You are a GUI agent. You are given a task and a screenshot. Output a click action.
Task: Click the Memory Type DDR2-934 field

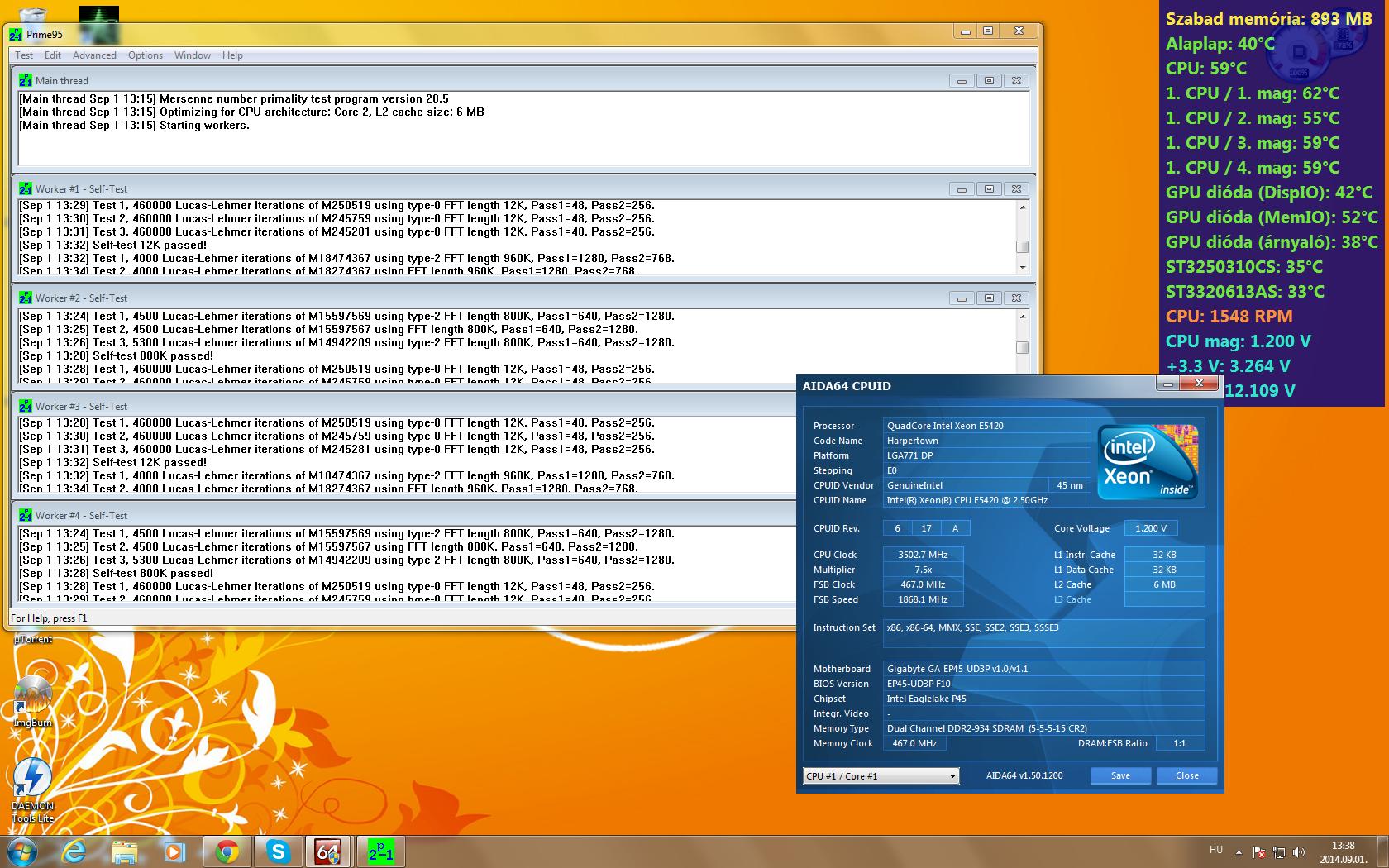[x=1043, y=728]
